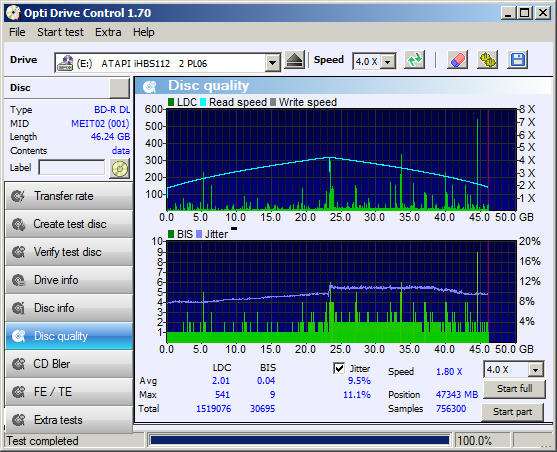This screenshot has height=452, width=557.
Task: Expand the drive selection dropdown
Action: point(272,63)
